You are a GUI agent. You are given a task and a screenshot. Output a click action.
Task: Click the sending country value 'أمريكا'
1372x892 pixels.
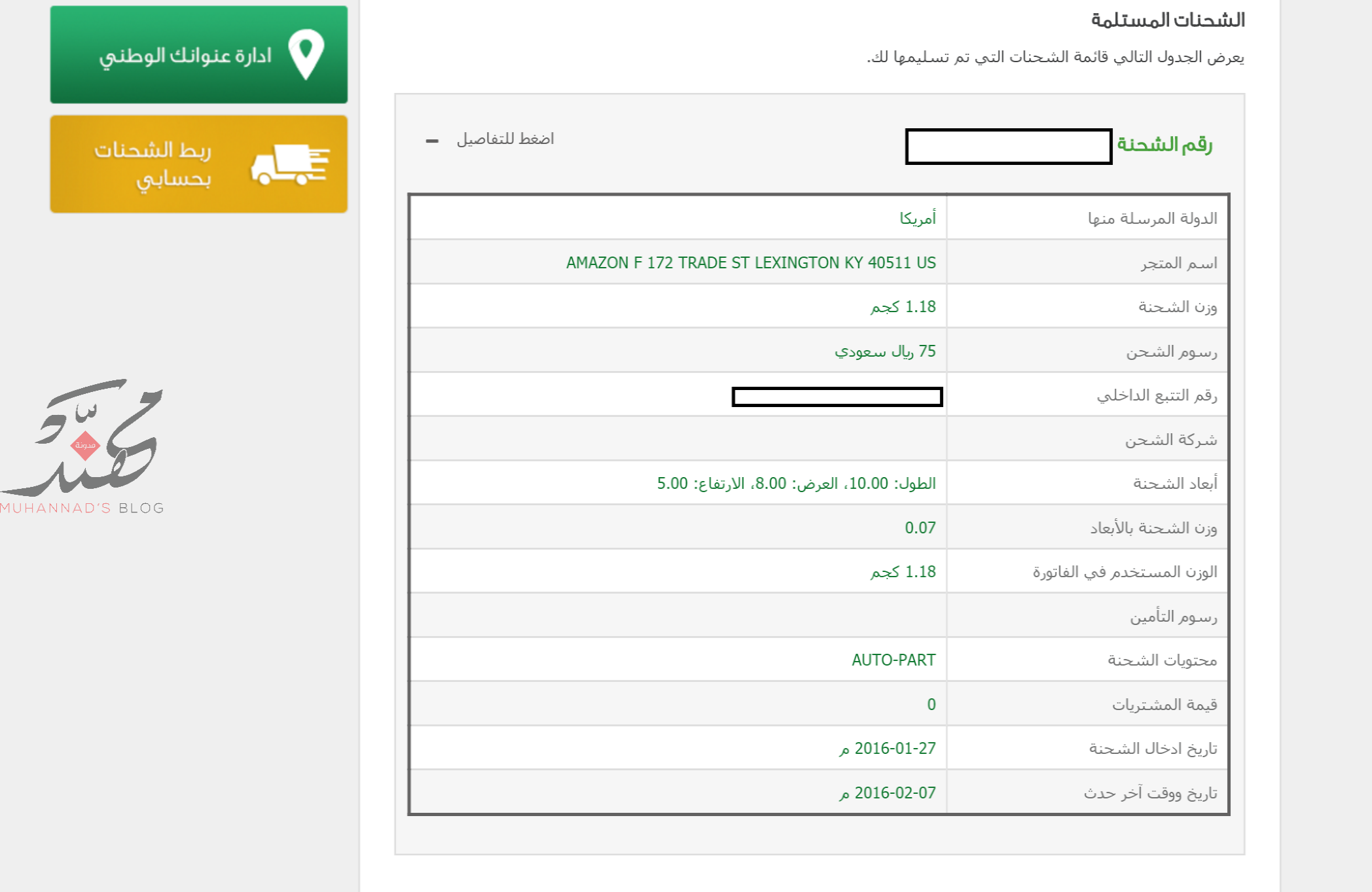917,218
